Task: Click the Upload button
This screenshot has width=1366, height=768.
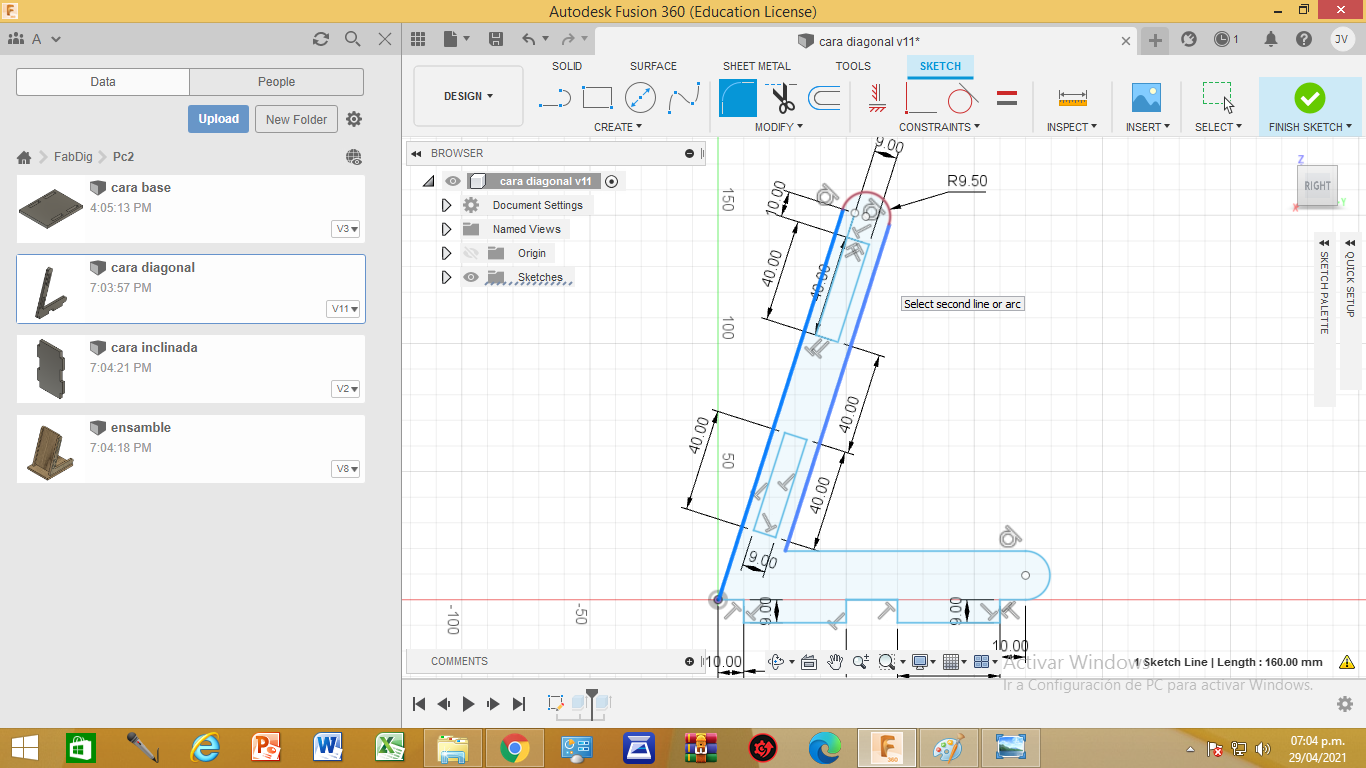Action: pos(218,119)
